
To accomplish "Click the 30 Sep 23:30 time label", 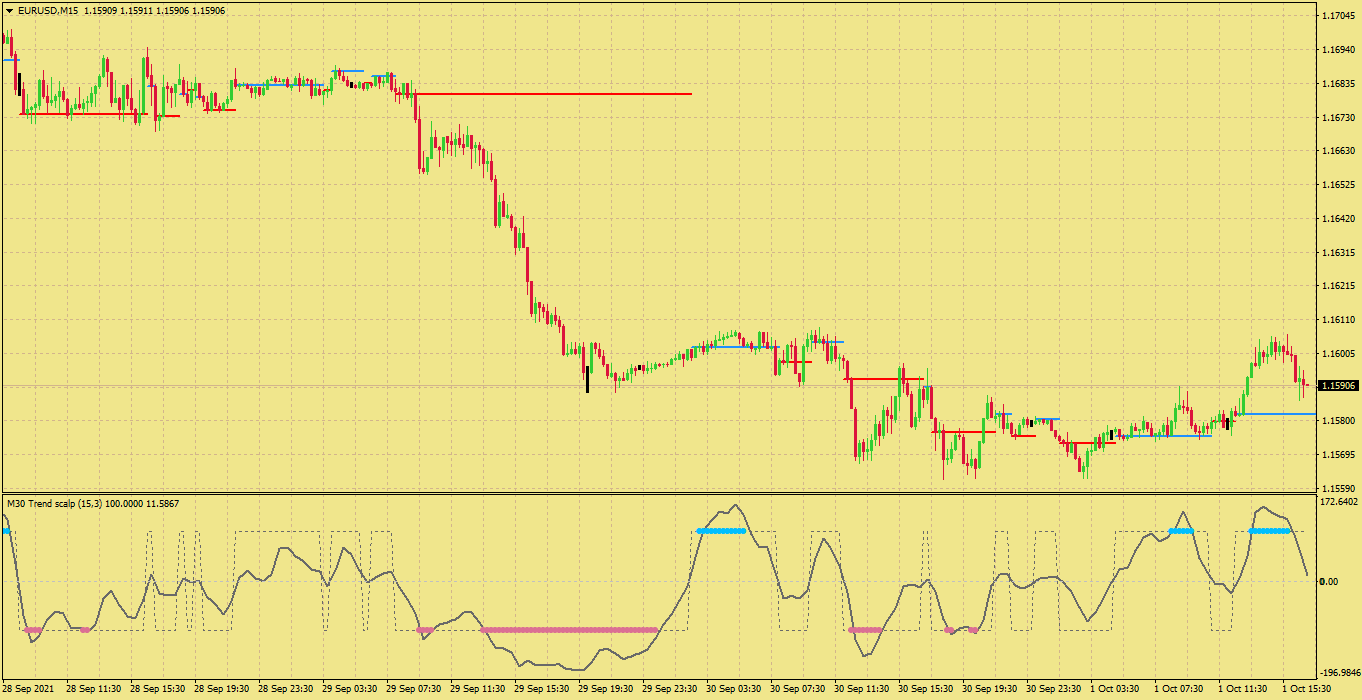I will 1054,689.
